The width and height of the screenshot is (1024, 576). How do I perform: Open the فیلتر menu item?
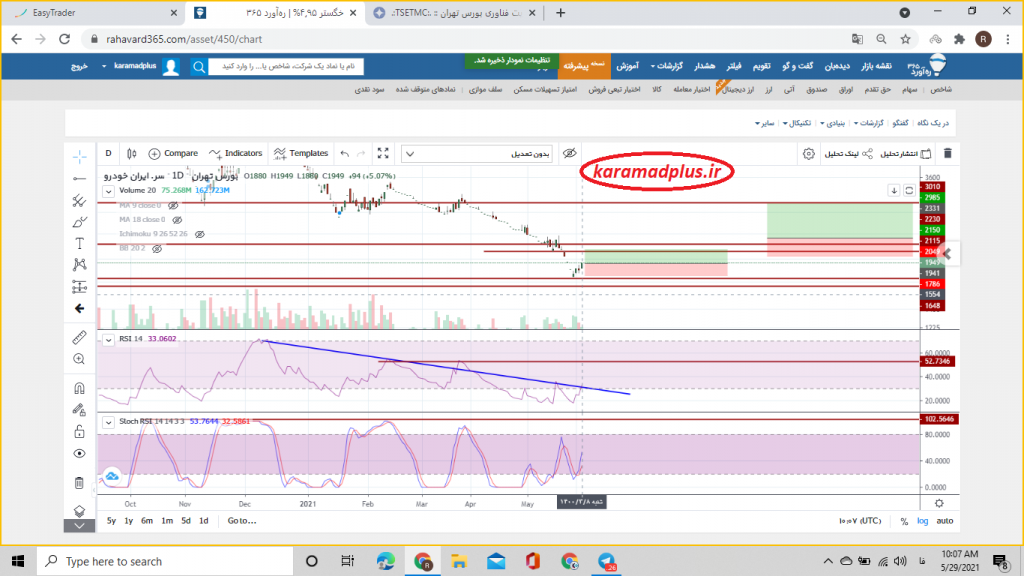click(x=734, y=67)
